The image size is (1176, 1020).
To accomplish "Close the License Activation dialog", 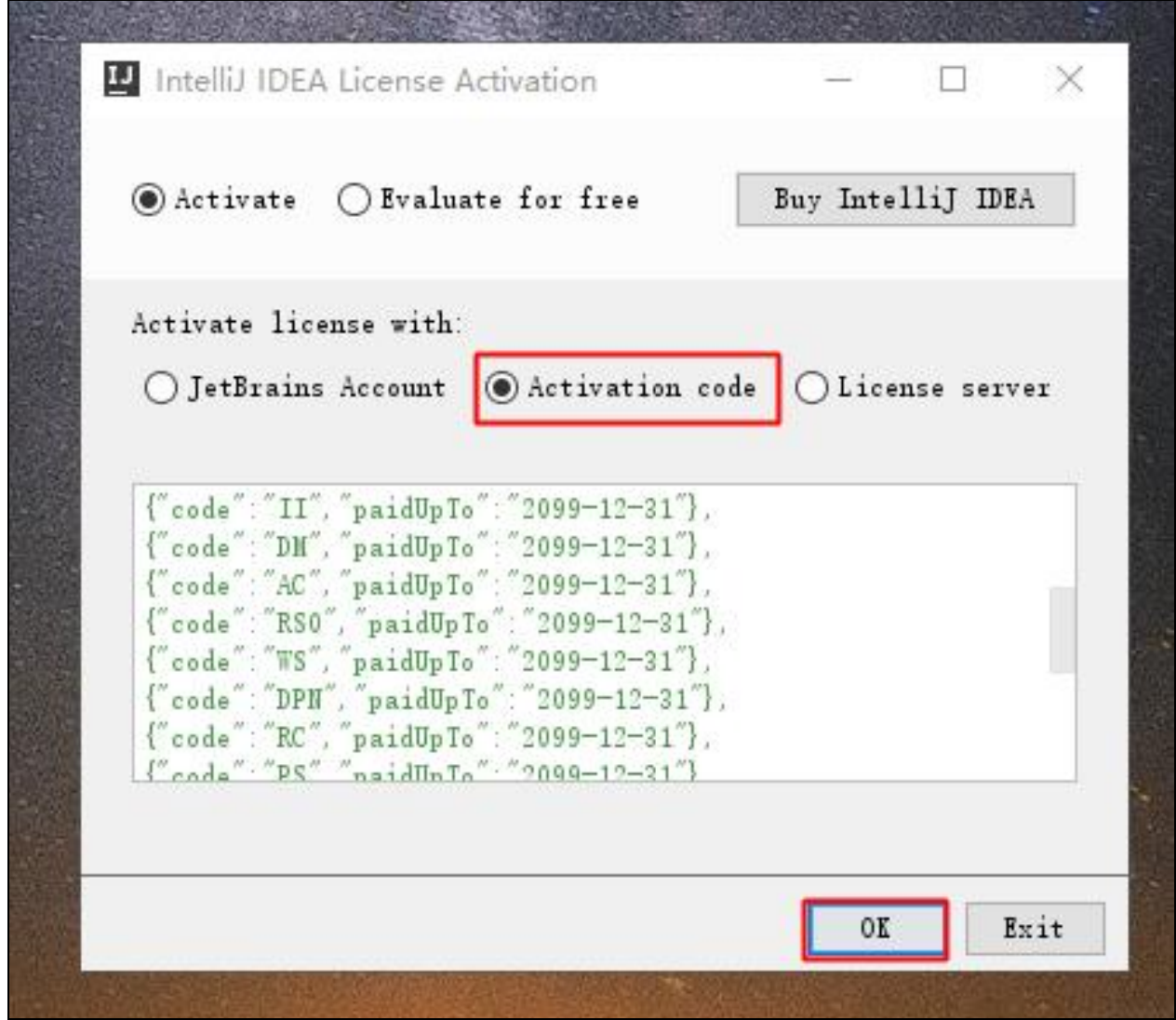I will tap(1070, 80).
